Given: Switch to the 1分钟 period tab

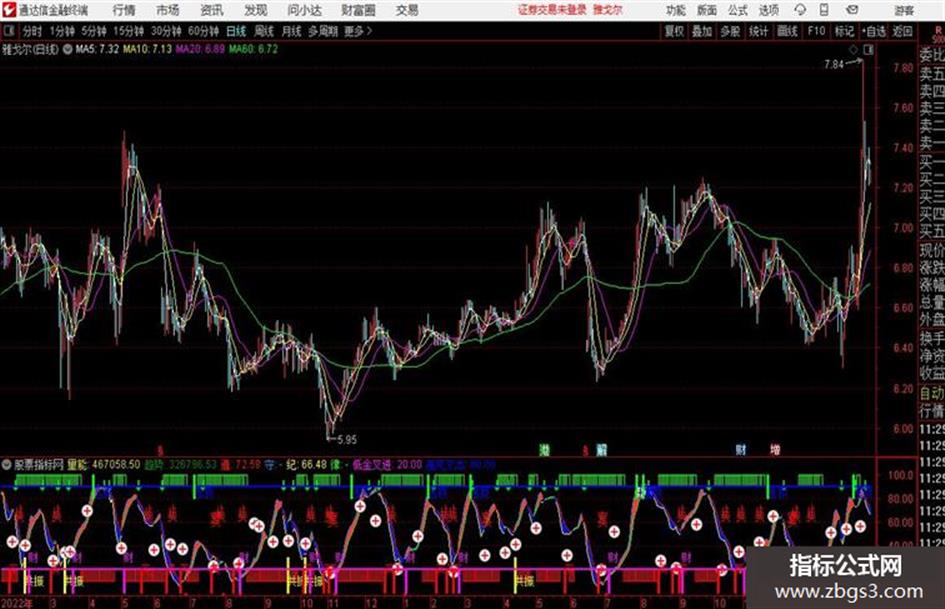Looking at the screenshot, I should pos(62,31).
